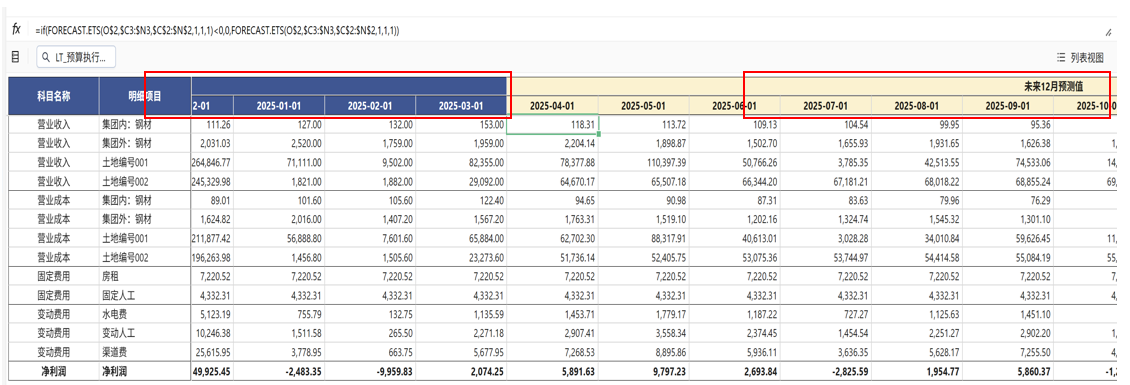This screenshot has width=1130, height=385.
Task: Select the 2025-05-01 column header
Action: (644, 105)
